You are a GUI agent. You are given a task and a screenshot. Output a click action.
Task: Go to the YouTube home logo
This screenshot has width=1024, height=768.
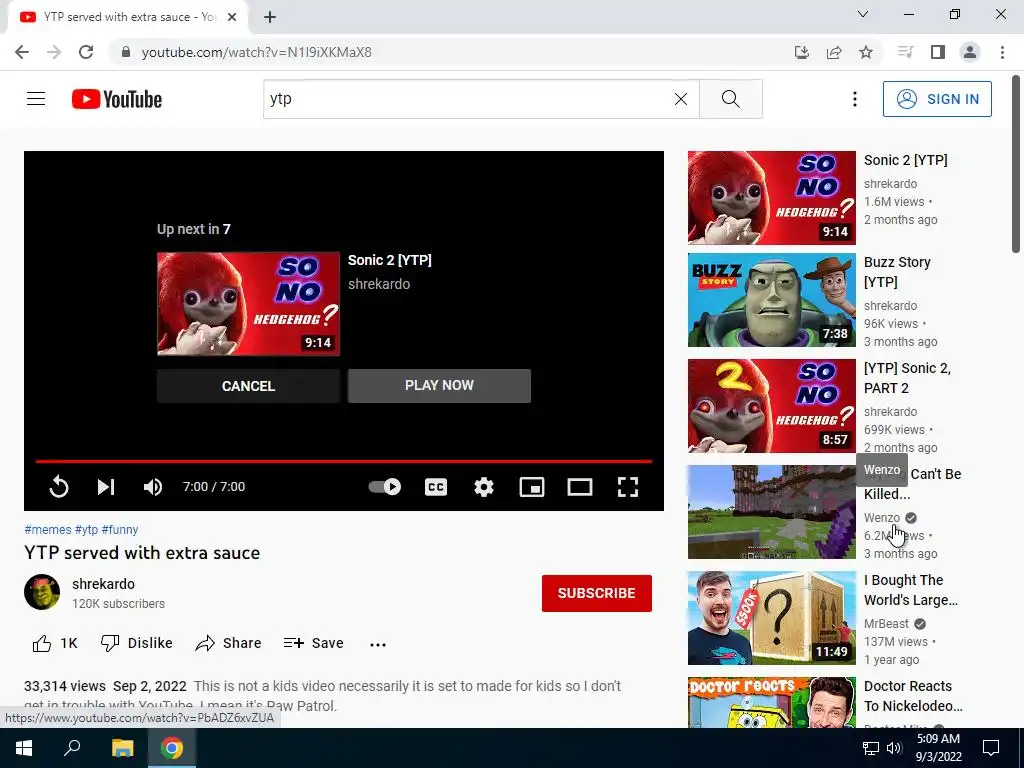117,99
